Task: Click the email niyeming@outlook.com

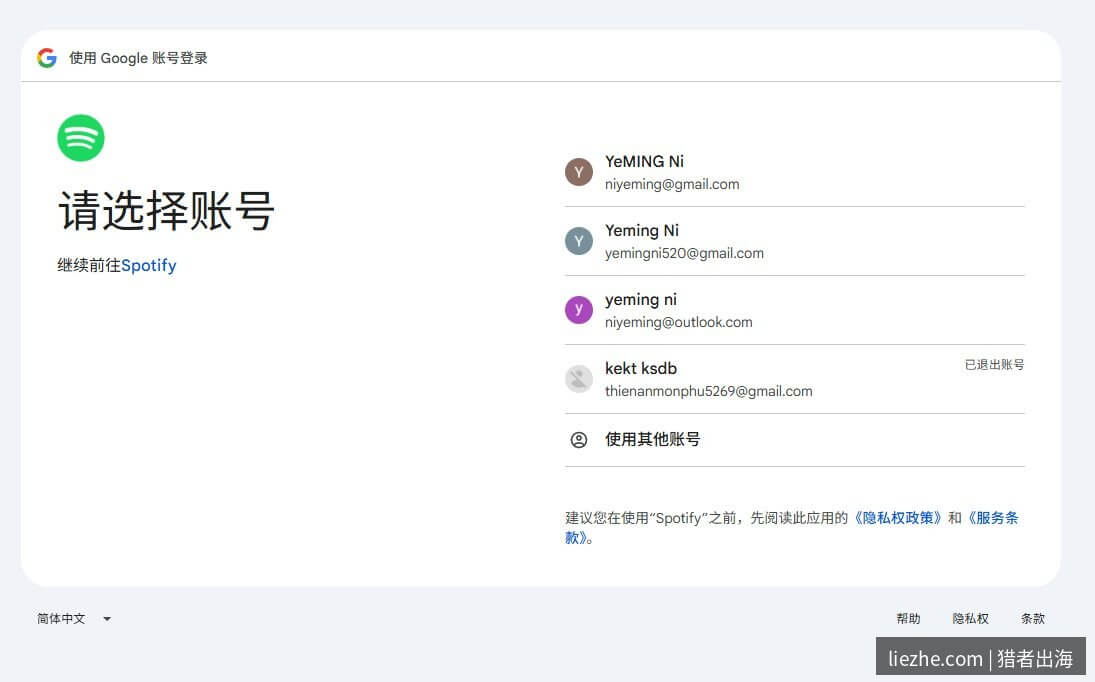Action: [679, 323]
